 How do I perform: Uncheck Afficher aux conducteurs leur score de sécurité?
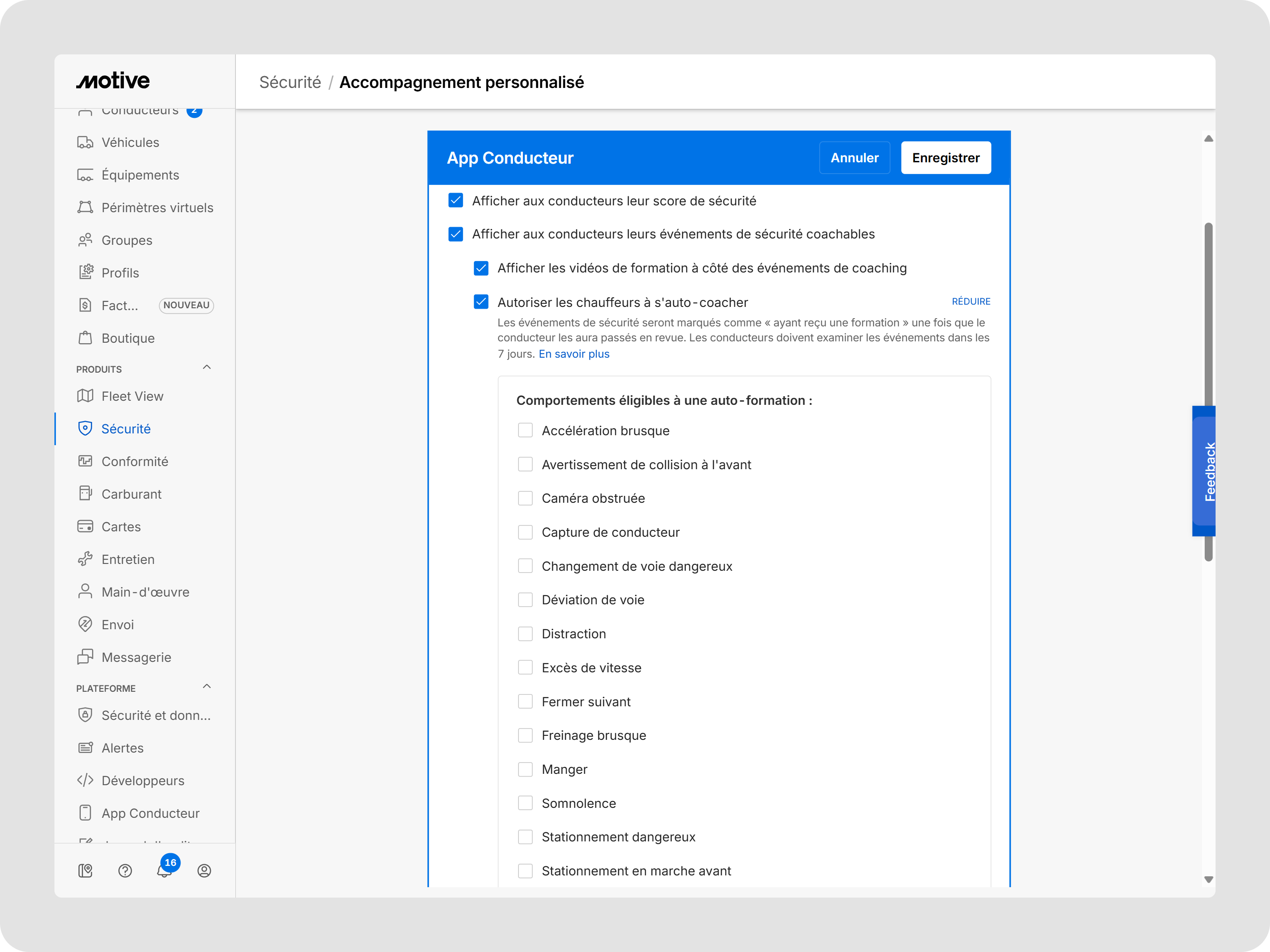coord(455,200)
